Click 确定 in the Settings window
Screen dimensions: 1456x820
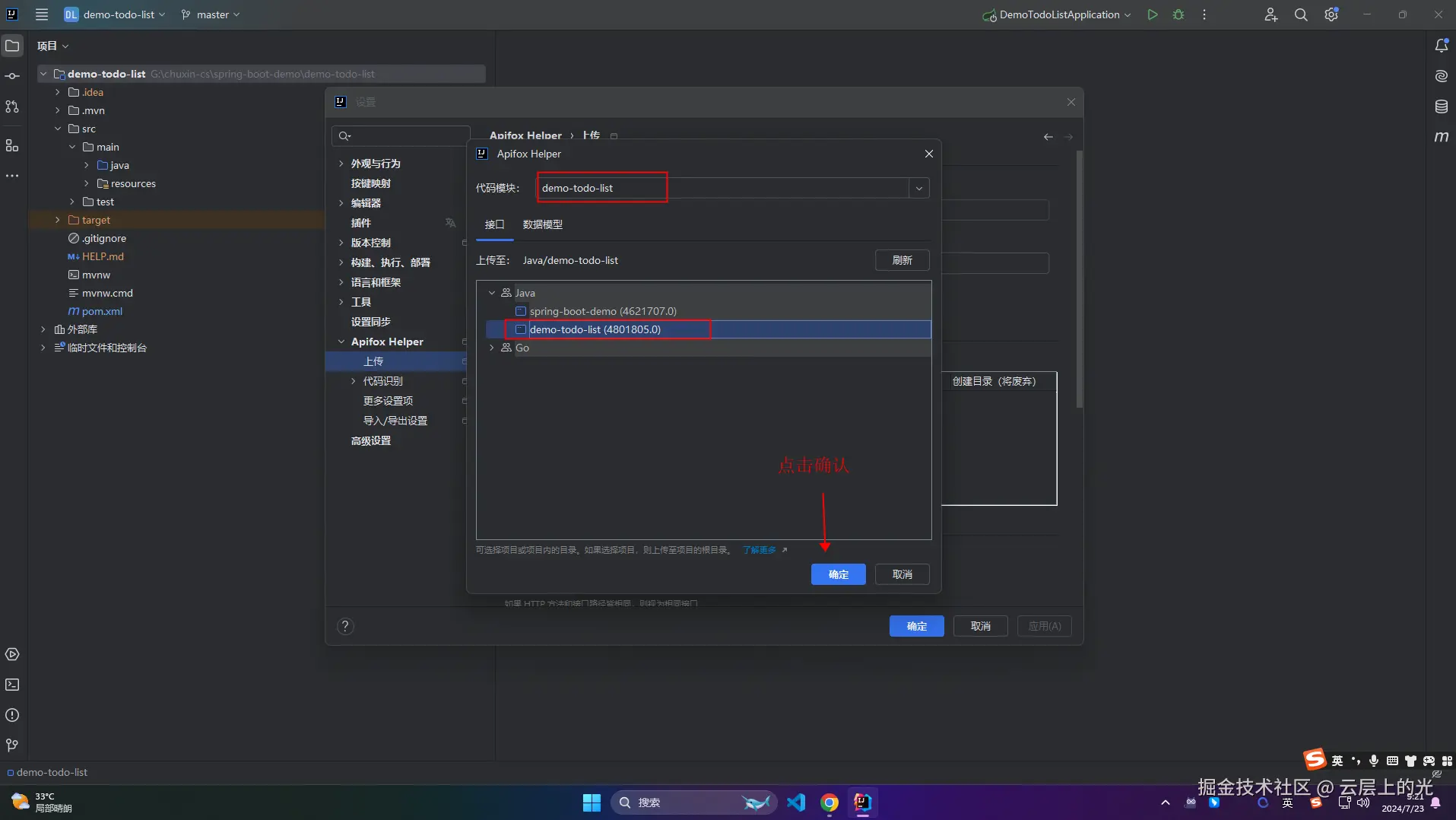click(x=917, y=626)
